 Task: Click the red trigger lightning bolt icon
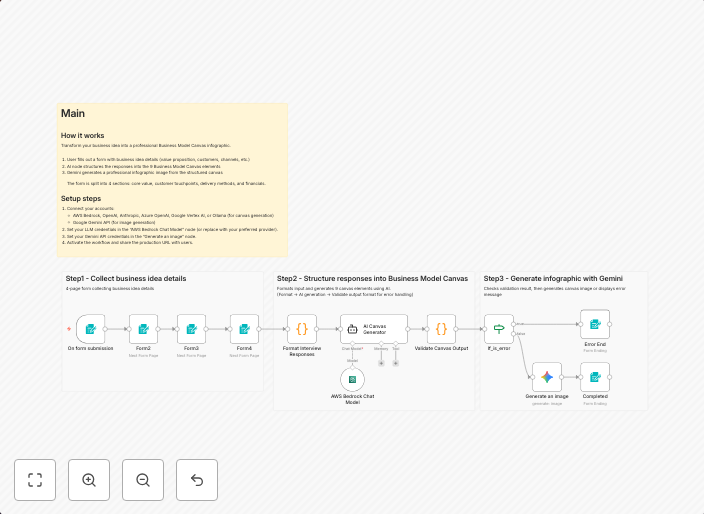pyautogui.click(x=69, y=329)
